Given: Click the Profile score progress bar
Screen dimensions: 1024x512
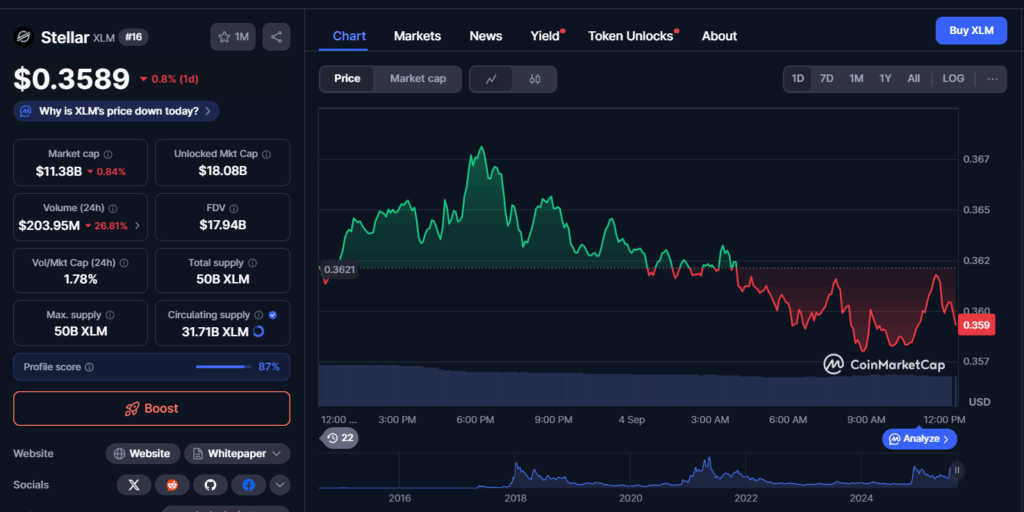Looking at the screenshot, I should click(x=222, y=367).
